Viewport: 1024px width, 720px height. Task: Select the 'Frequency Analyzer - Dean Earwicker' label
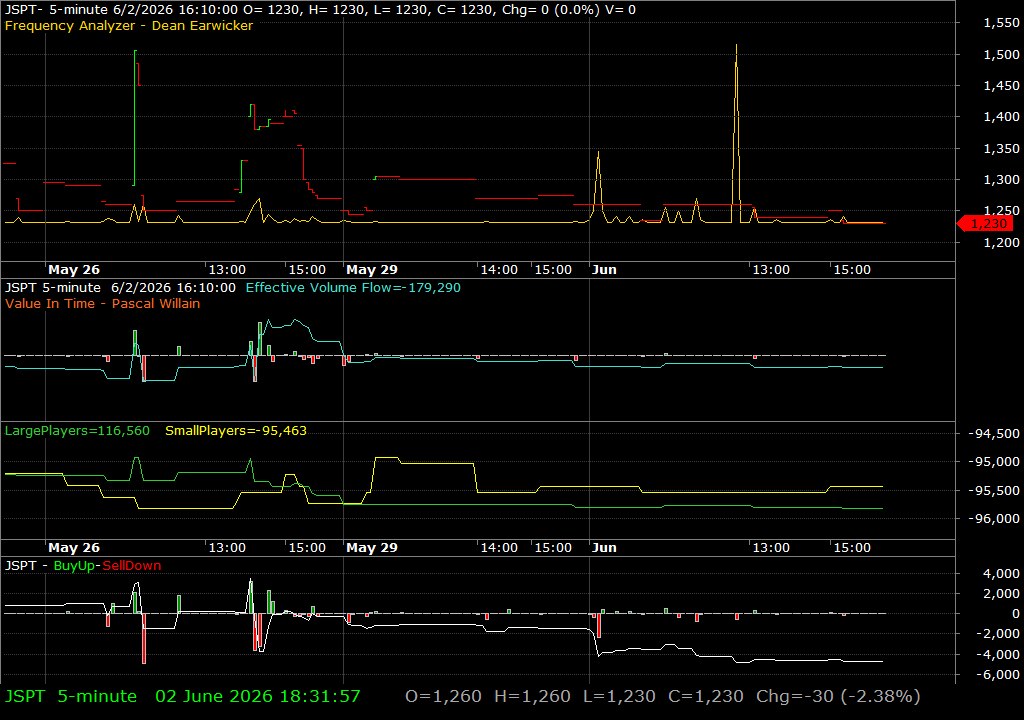(129, 25)
